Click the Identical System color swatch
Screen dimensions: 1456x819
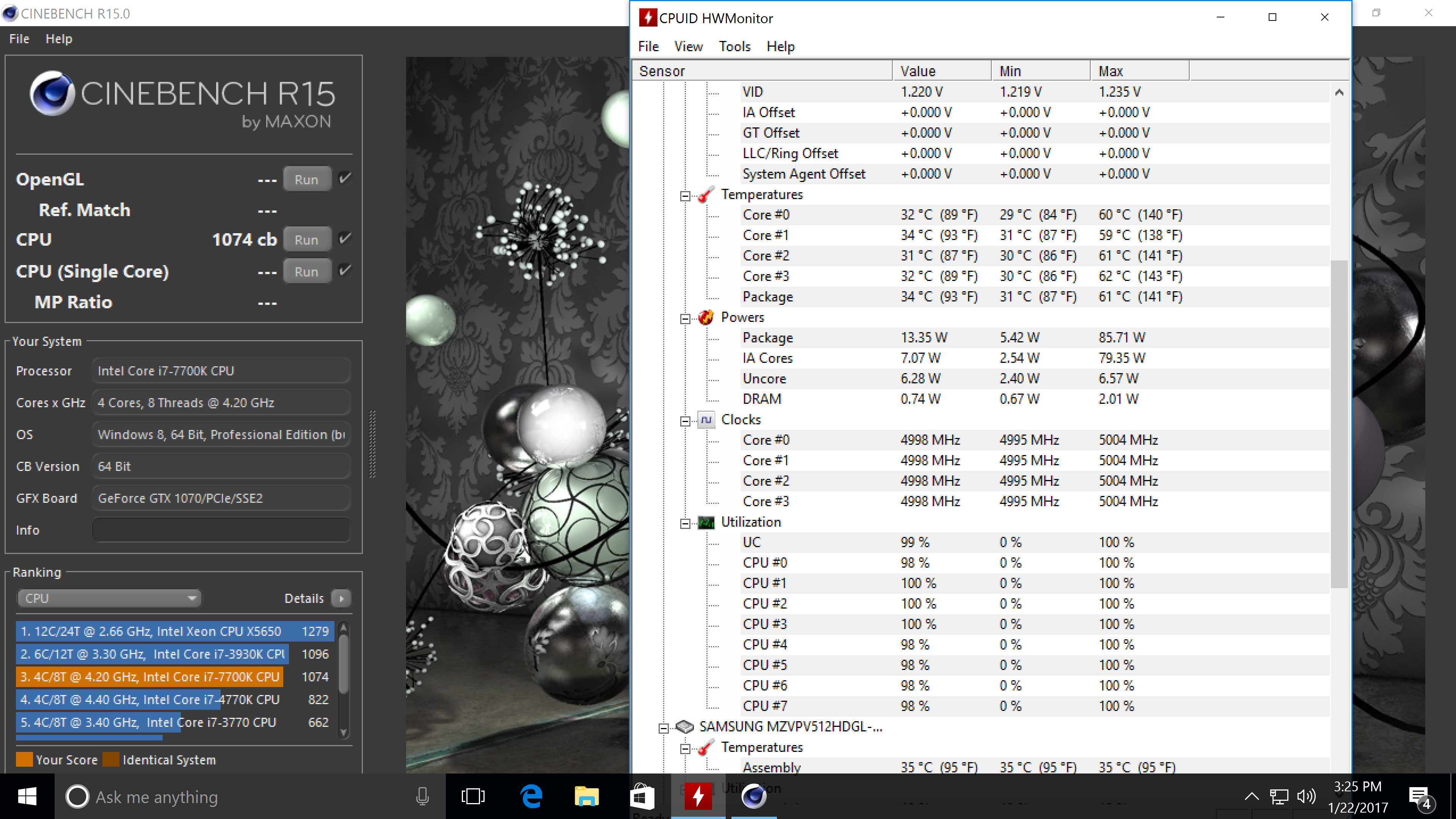[111, 759]
